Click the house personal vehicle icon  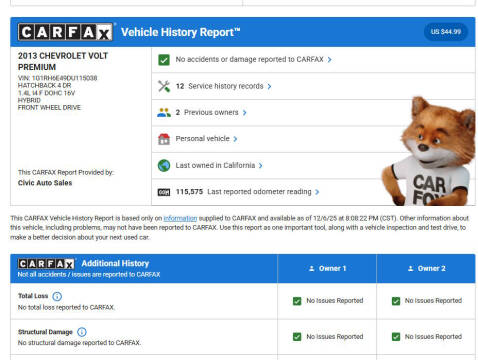click(x=164, y=139)
